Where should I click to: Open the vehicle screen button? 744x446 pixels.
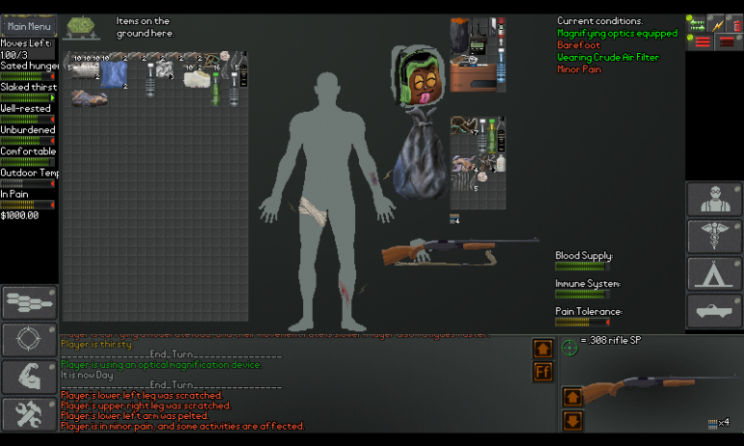click(x=714, y=311)
